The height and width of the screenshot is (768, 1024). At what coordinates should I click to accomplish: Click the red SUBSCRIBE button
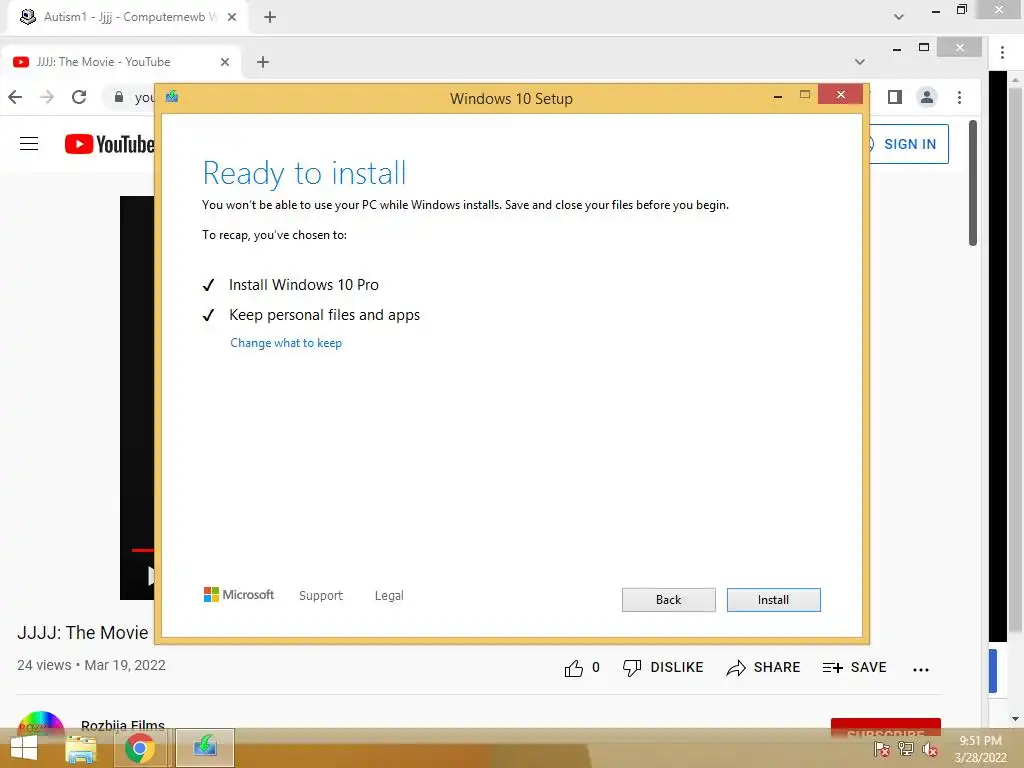point(886,727)
